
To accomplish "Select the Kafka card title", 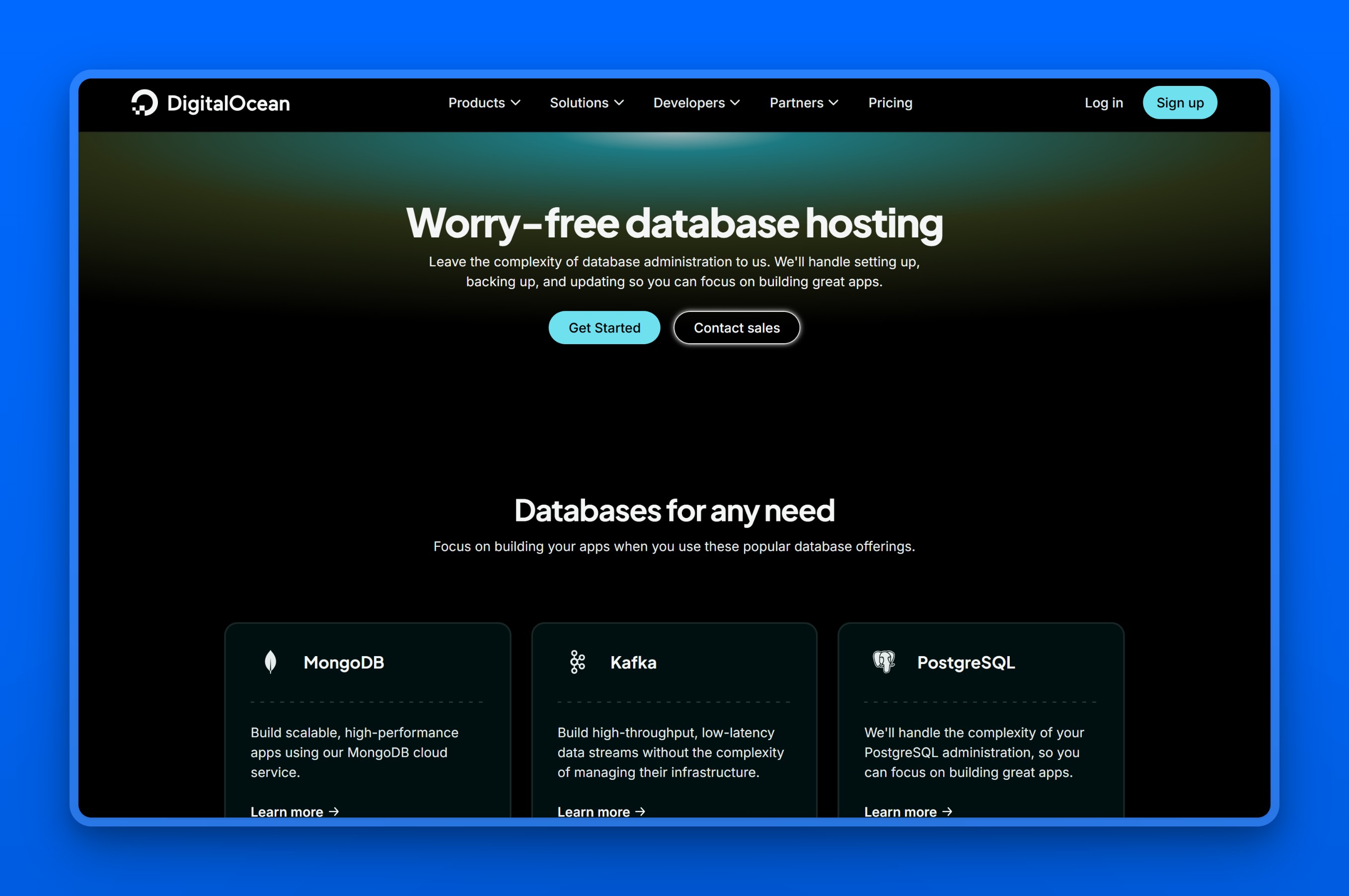I will pos(634,663).
